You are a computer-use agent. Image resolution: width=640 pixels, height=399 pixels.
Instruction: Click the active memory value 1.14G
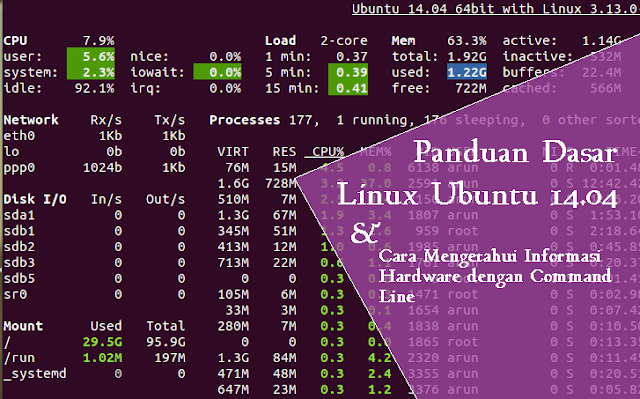click(602, 41)
